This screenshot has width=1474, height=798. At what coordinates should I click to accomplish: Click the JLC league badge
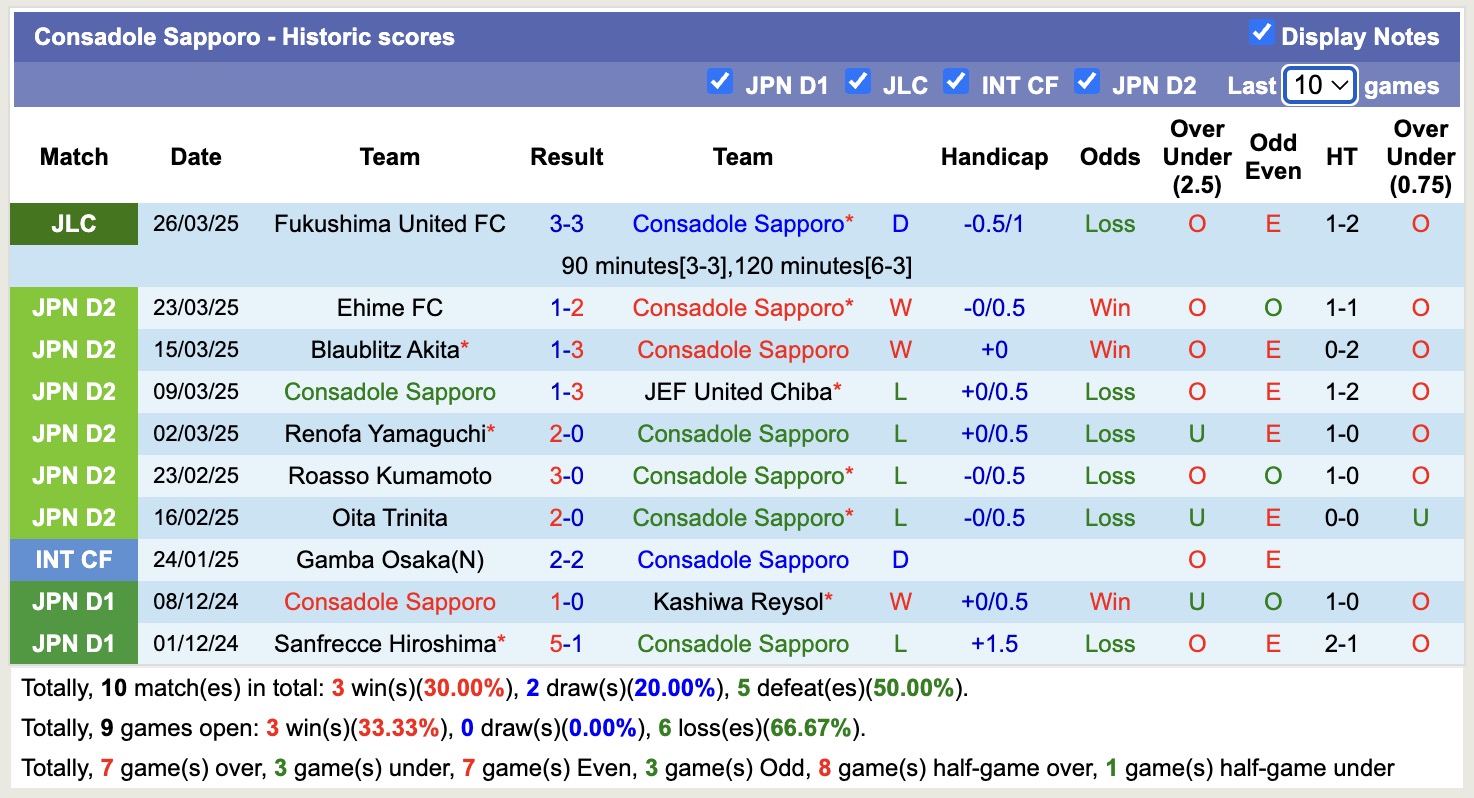point(74,224)
